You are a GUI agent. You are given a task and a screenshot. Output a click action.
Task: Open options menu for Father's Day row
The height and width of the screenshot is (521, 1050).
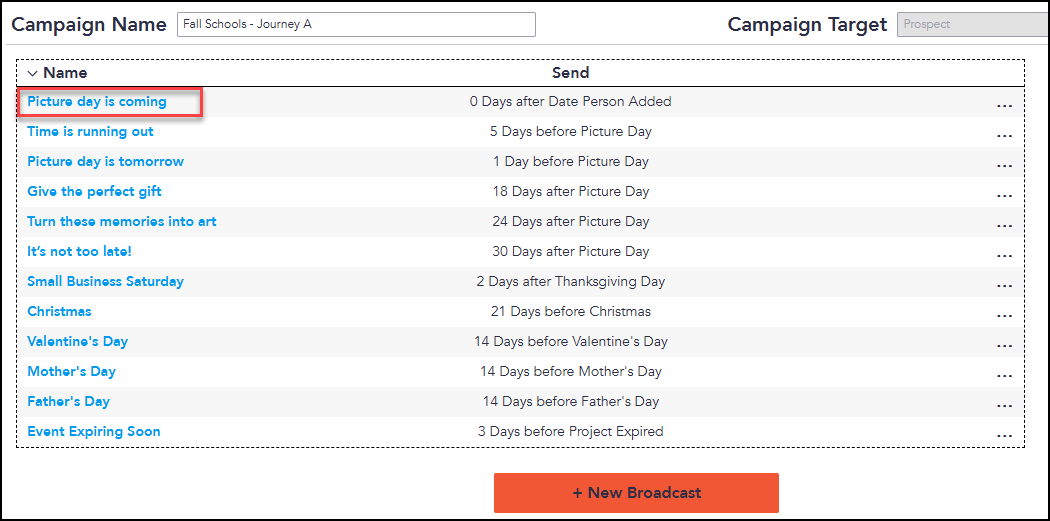point(1004,406)
